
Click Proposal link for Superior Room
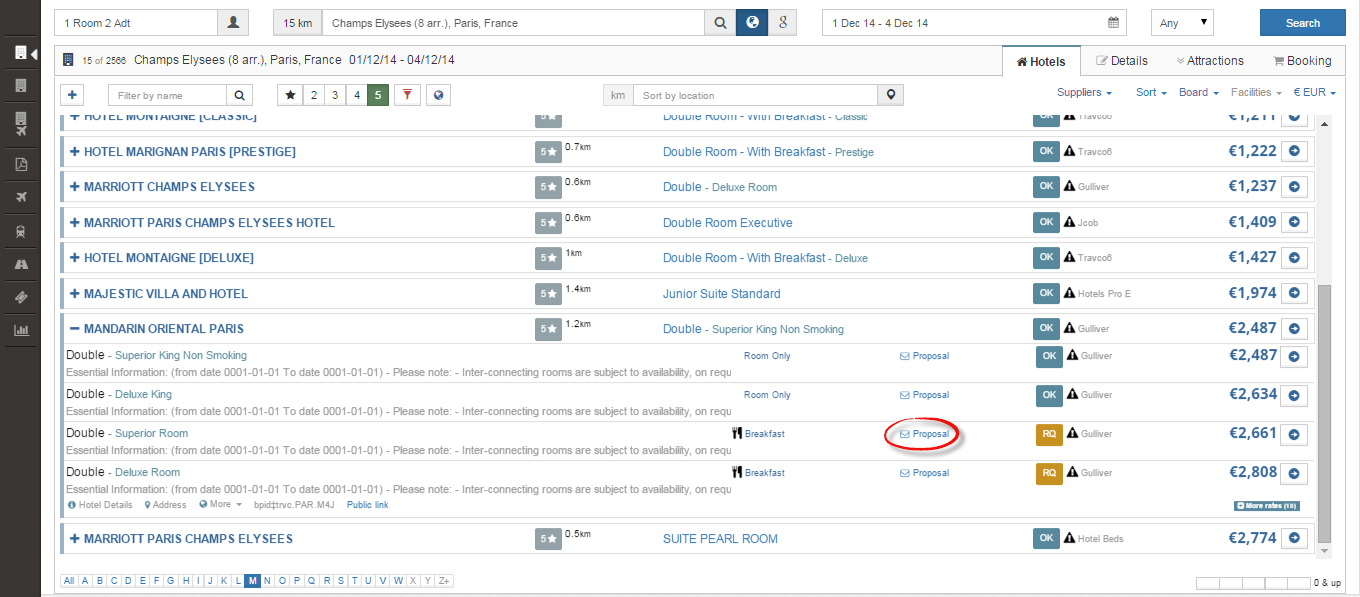pyautogui.click(x=924, y=434)
